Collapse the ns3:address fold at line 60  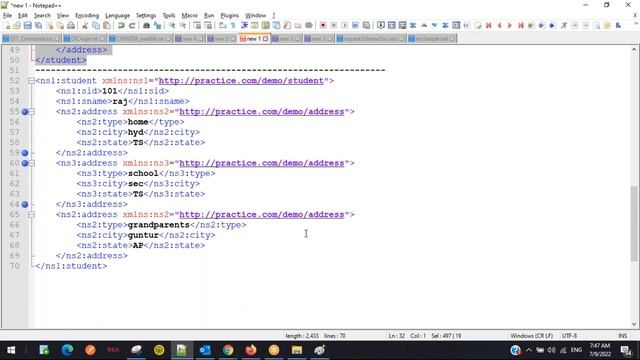pos(31,163)
